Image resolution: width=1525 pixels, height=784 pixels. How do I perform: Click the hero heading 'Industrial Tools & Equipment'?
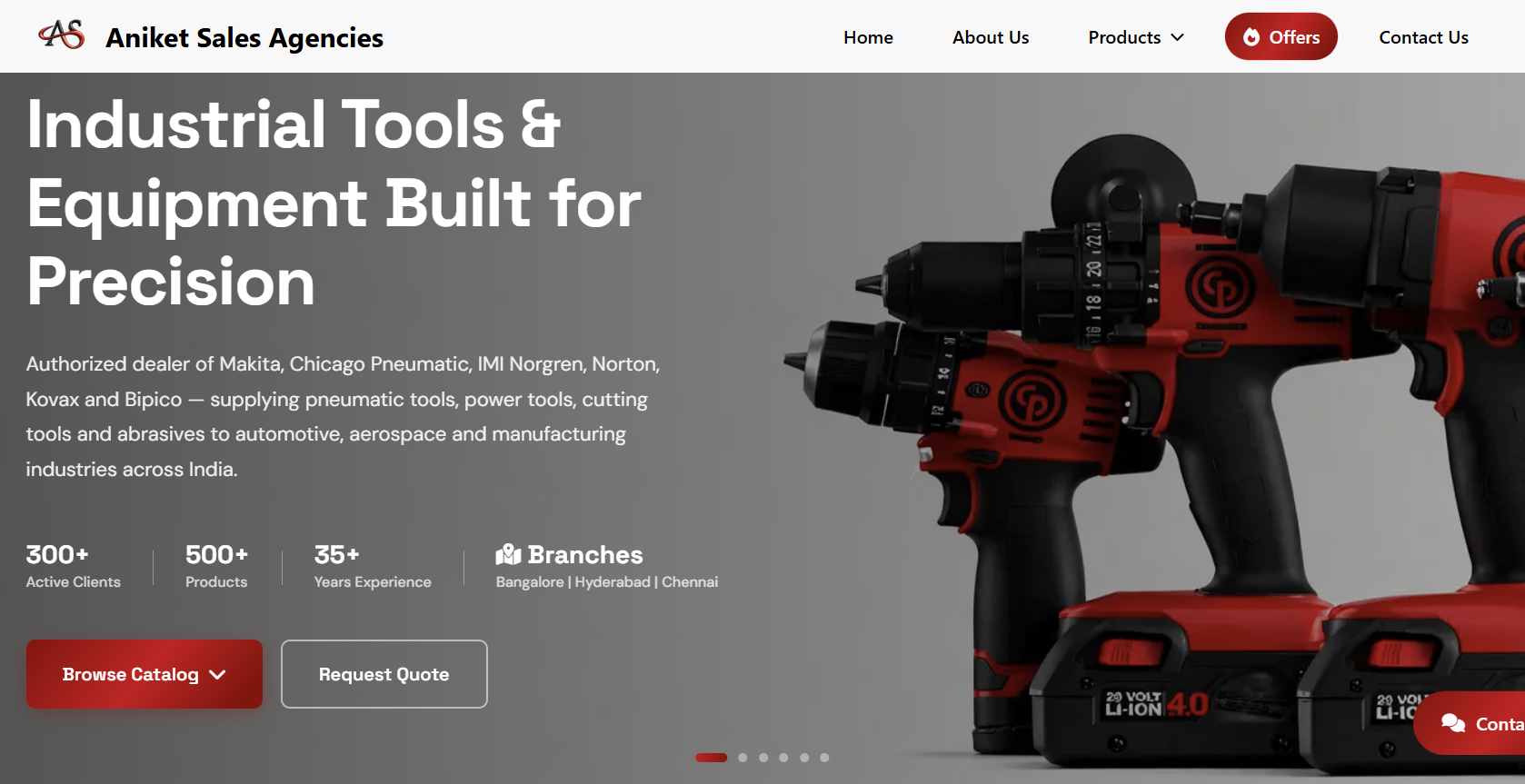tap(334, 203)
